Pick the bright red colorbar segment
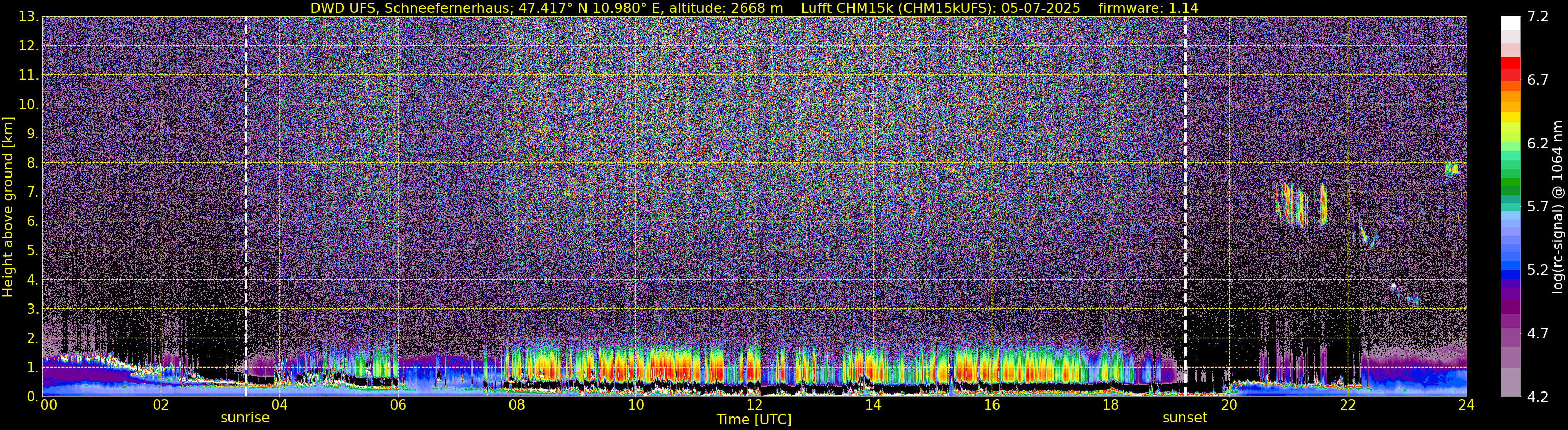This screenshot has height=430, width=1568. tap(1510, 63)
